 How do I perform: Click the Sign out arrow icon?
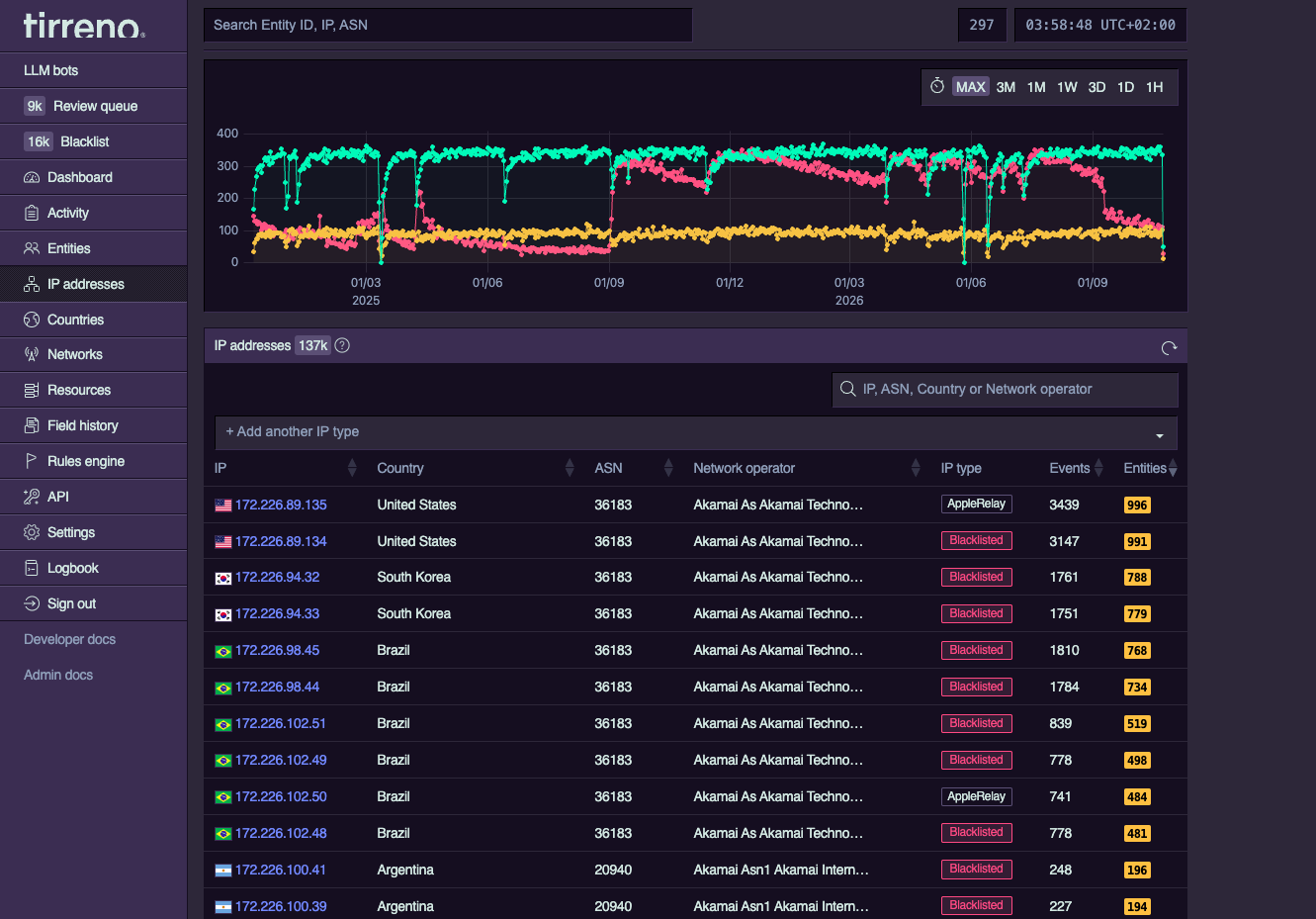pyautogui.click(x=32, y=603)
